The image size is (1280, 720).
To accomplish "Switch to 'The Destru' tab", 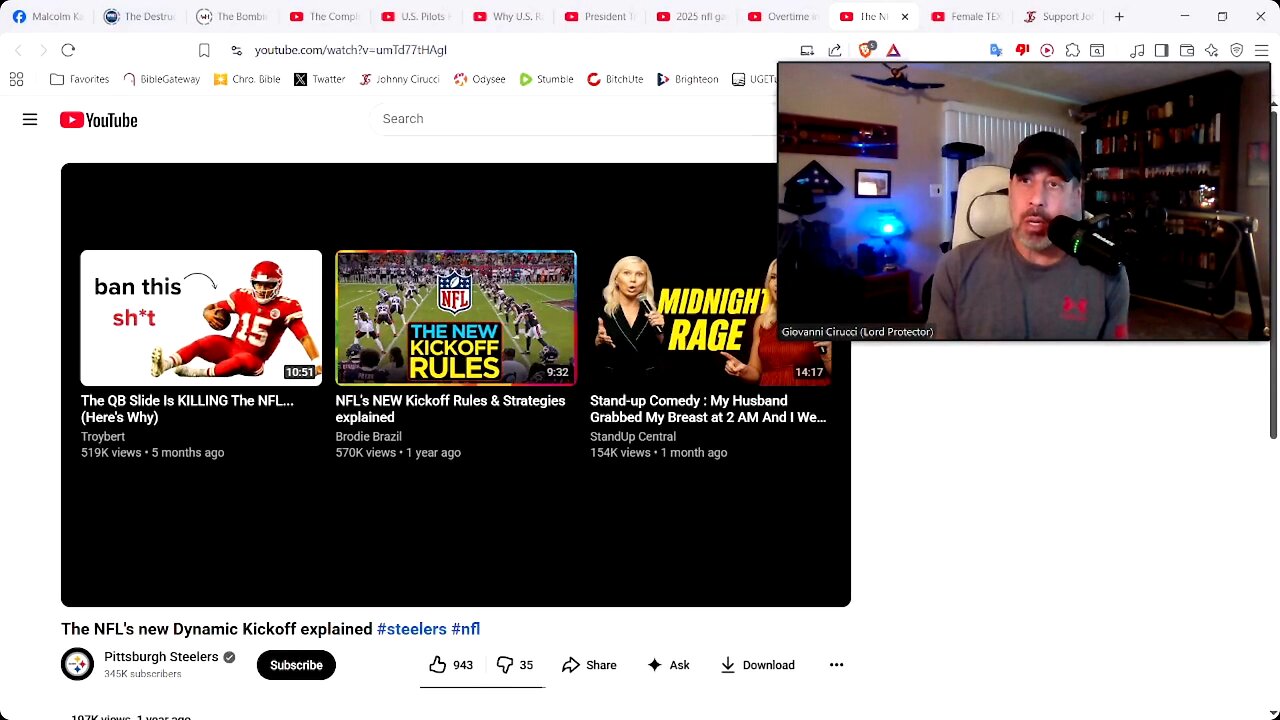I will pyautogui.click(x=139, y=16).
